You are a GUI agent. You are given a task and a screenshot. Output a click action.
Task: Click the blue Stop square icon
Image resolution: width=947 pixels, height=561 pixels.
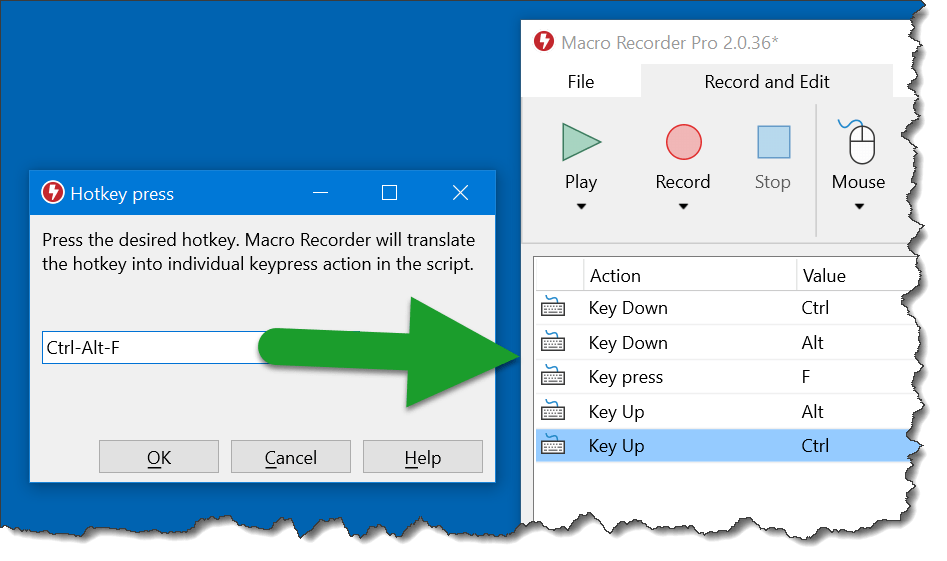[774, 142]
